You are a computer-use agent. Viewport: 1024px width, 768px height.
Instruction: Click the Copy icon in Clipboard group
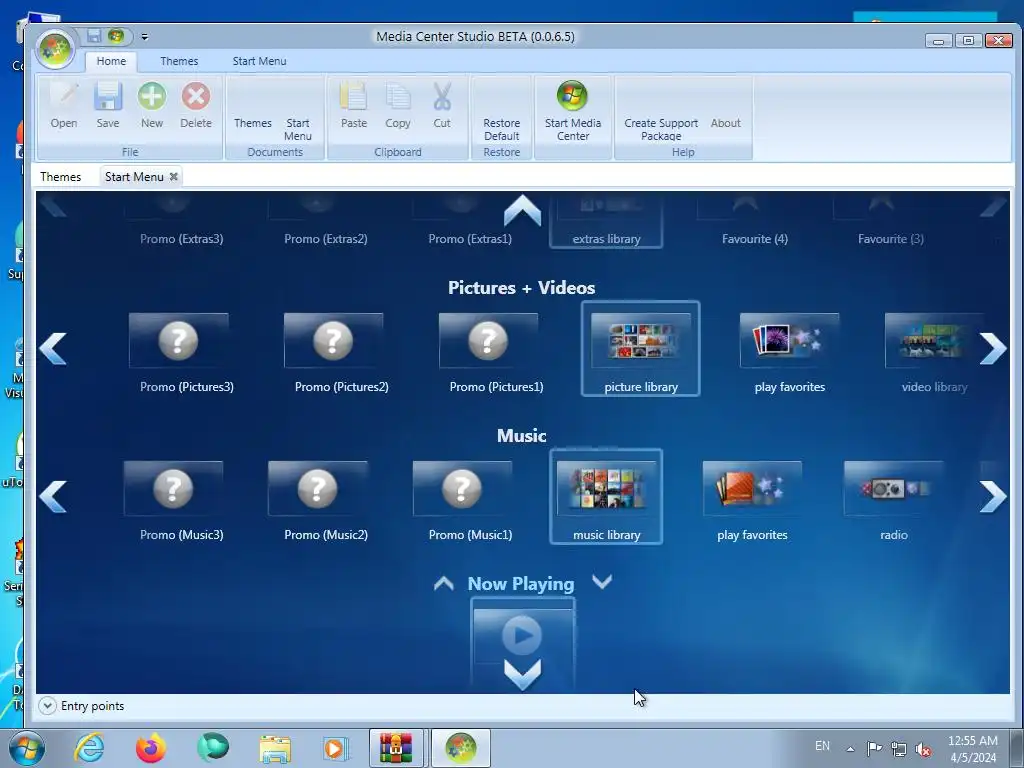pos(398,97)
